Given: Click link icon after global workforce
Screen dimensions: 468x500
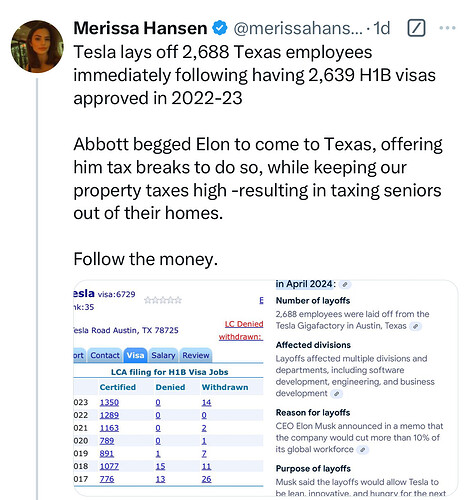Looking at the screenshot, I should point(363,450).
